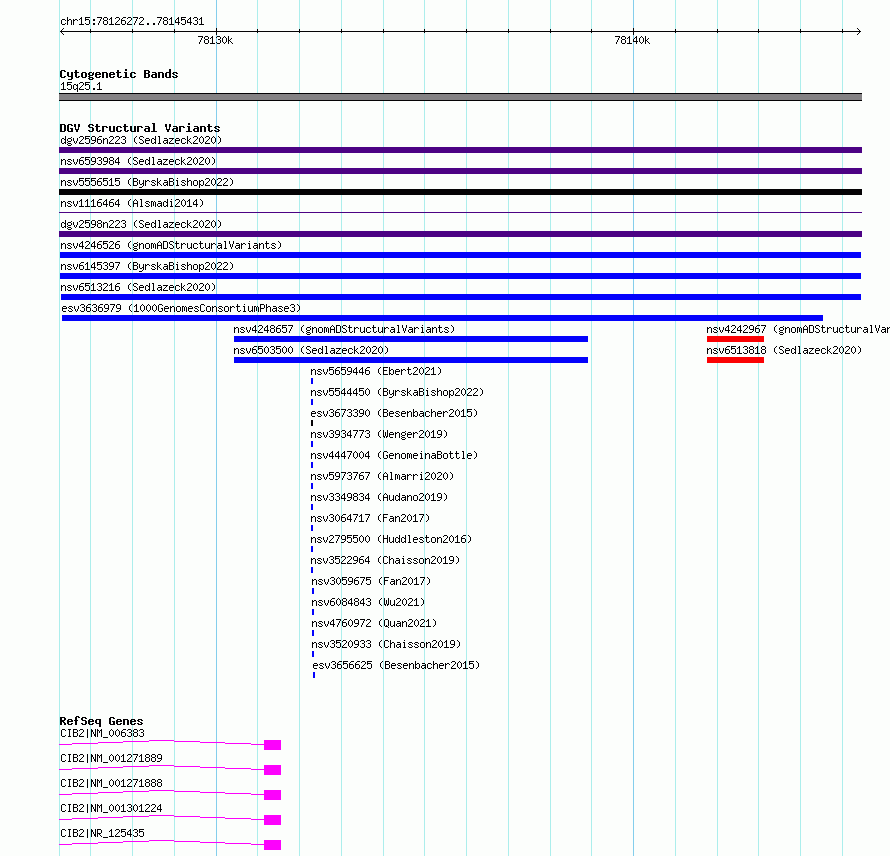Screen dimensions: 890x856
Task: Open nsv3934773 (Wenger2019) variant
Action: click(379, 434)
